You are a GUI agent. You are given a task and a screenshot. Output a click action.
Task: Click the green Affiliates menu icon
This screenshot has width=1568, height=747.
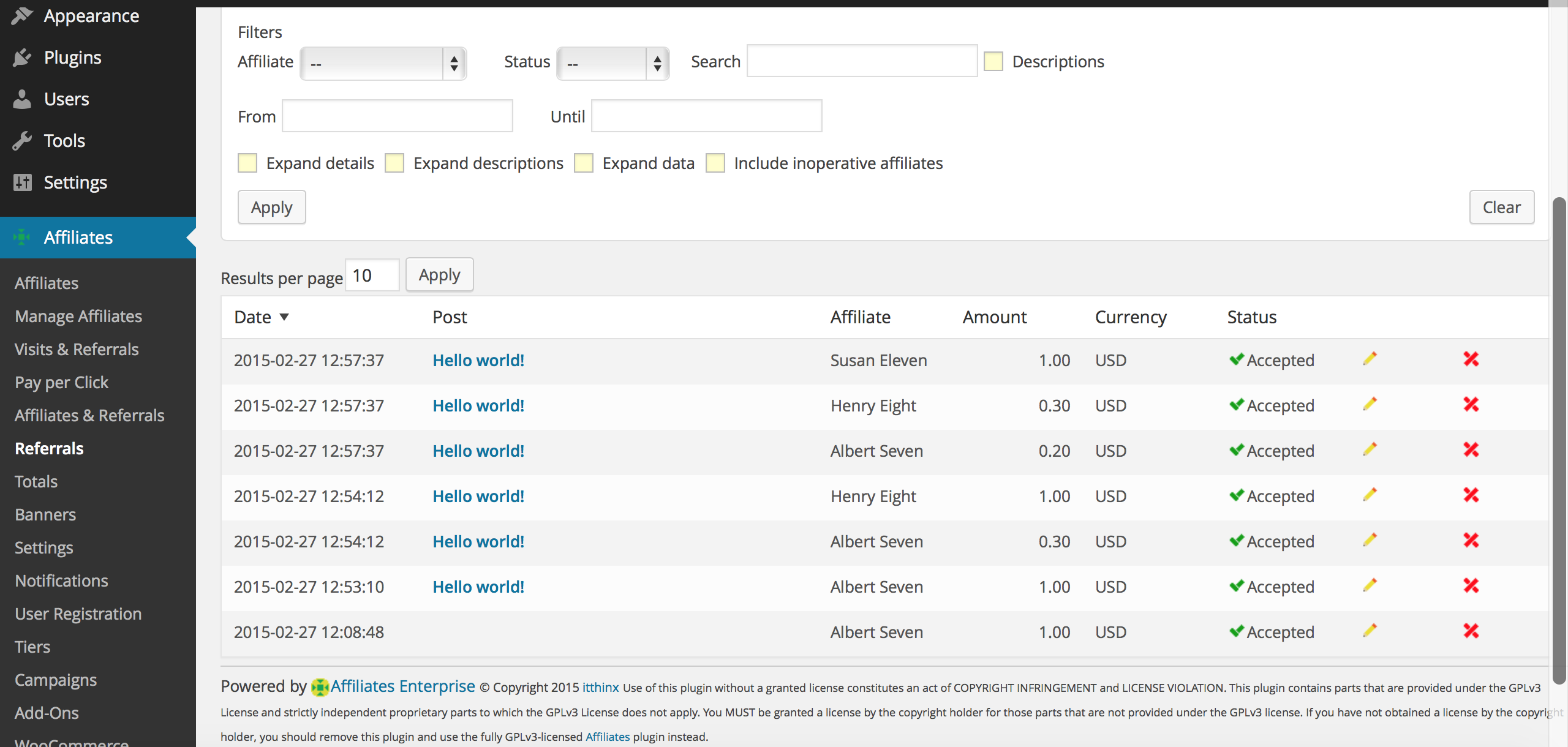(x=22, y=238)
